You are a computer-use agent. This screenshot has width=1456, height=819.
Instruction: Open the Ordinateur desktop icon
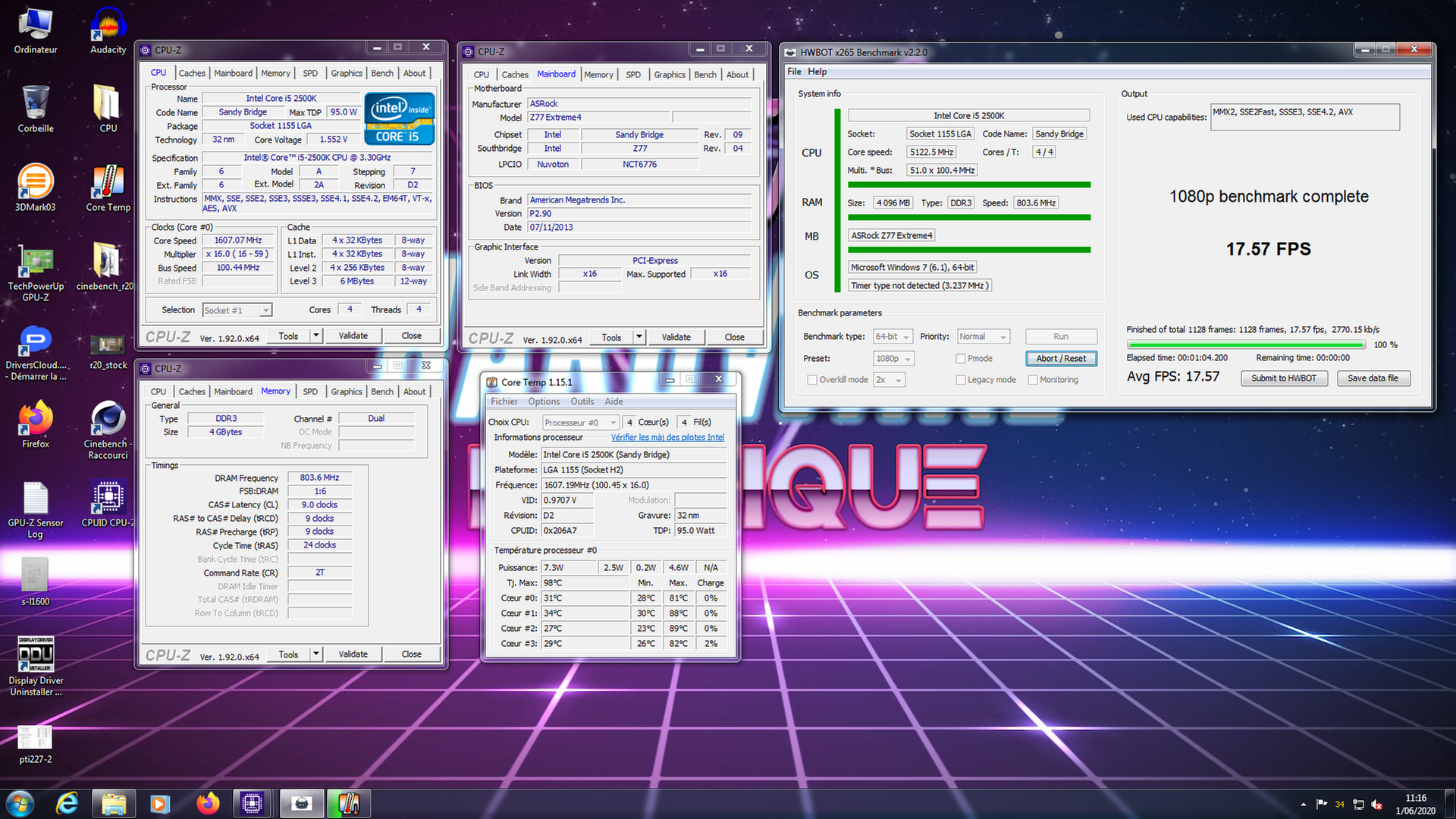pyautogui.click(x=36, y=30)
